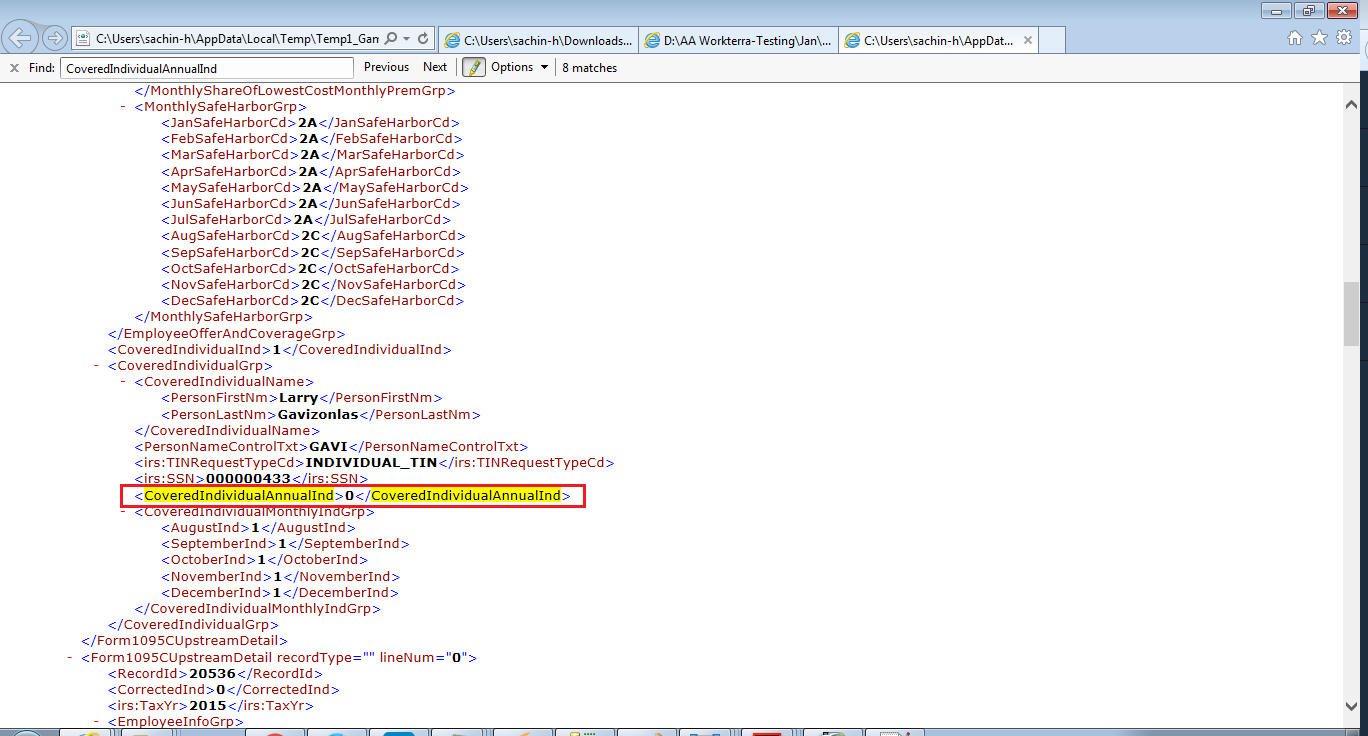Open Favorites with the star icon
Viewport: 1368px width, 736px height.
coord(1319,38)
